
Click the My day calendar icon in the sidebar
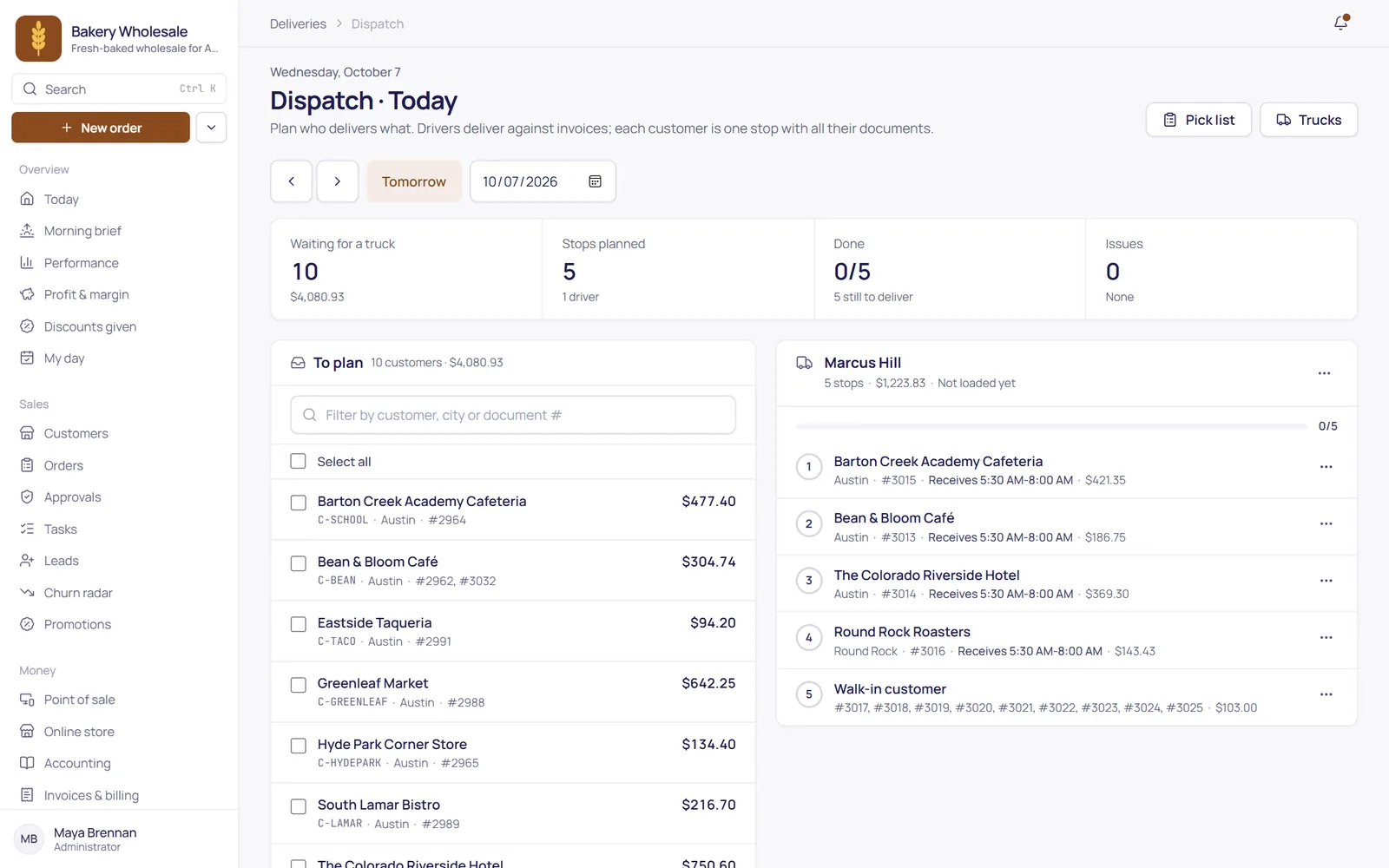tap(27, 358)
